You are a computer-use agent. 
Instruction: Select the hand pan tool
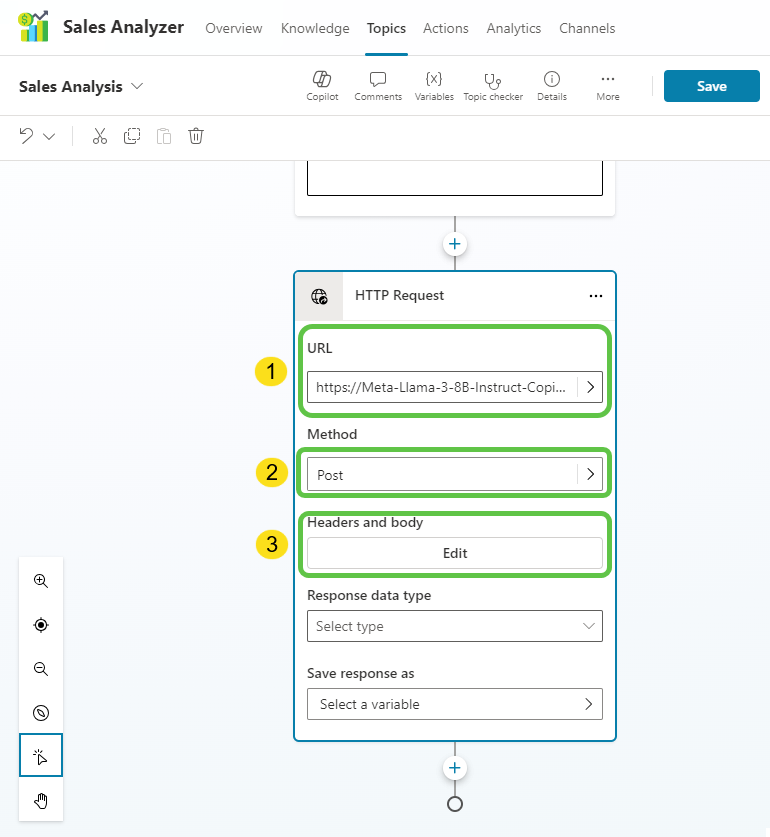(41, 800)
